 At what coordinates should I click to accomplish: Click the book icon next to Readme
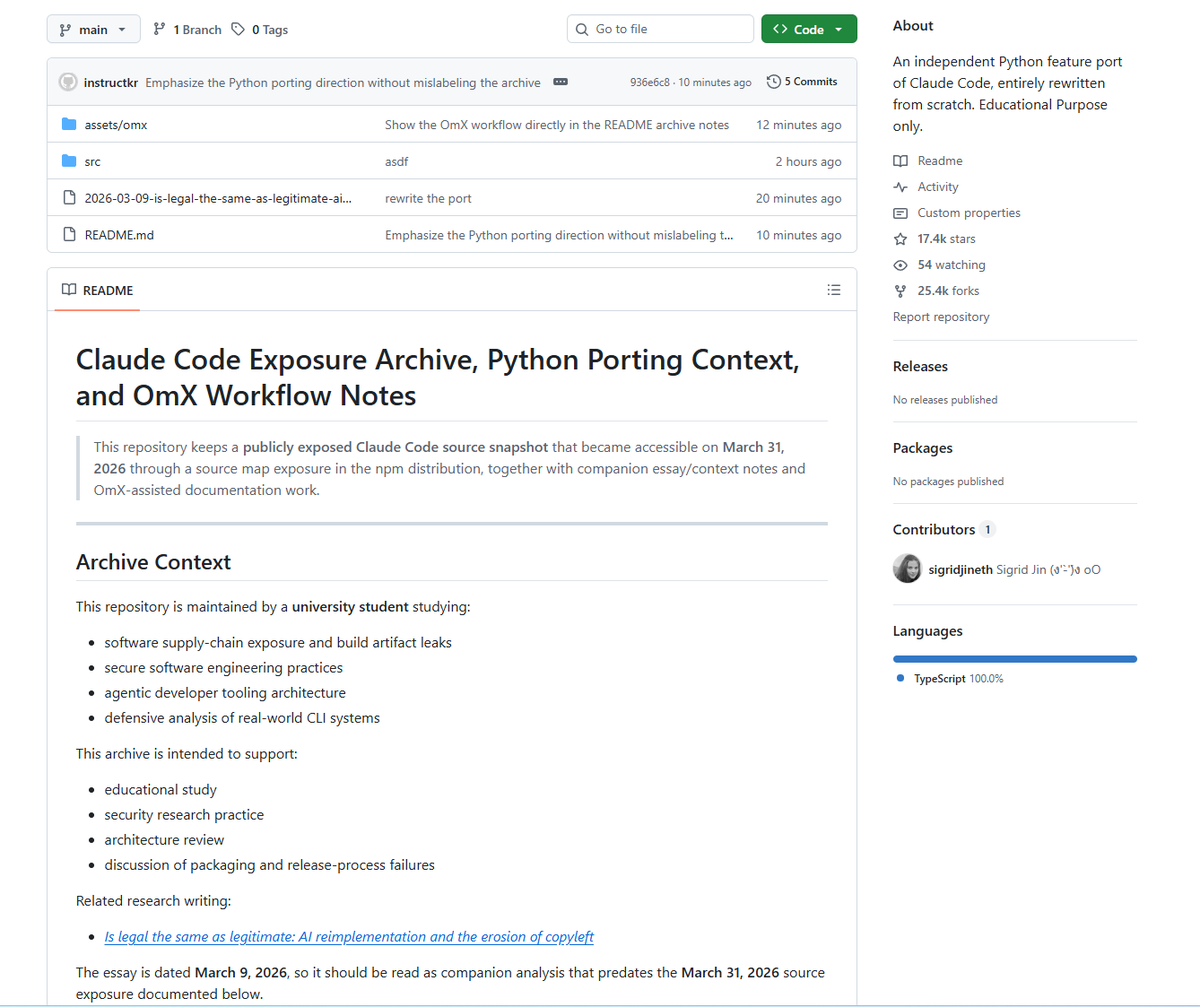pyautogui.click(x=900, y=161)
